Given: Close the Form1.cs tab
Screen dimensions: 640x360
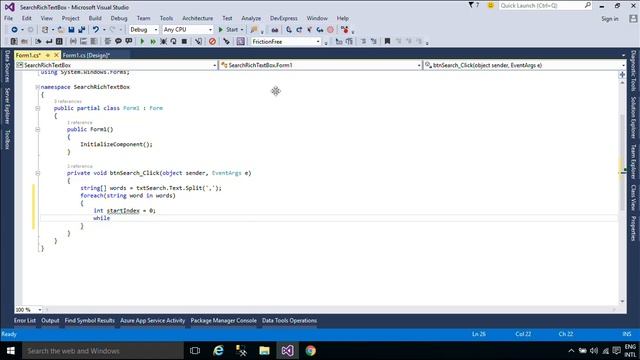Looking at the screenshot, I should point(56,55).
